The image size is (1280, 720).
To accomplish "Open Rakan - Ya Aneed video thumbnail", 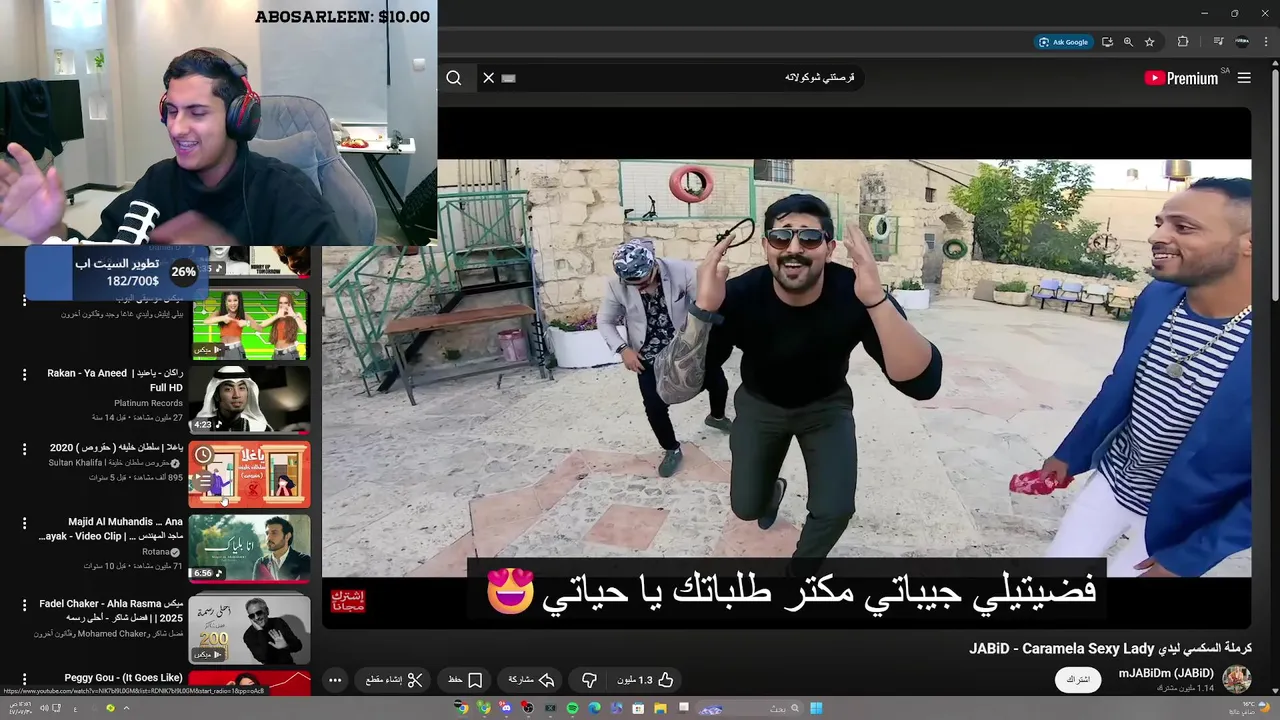I will (x=249, y=399).
